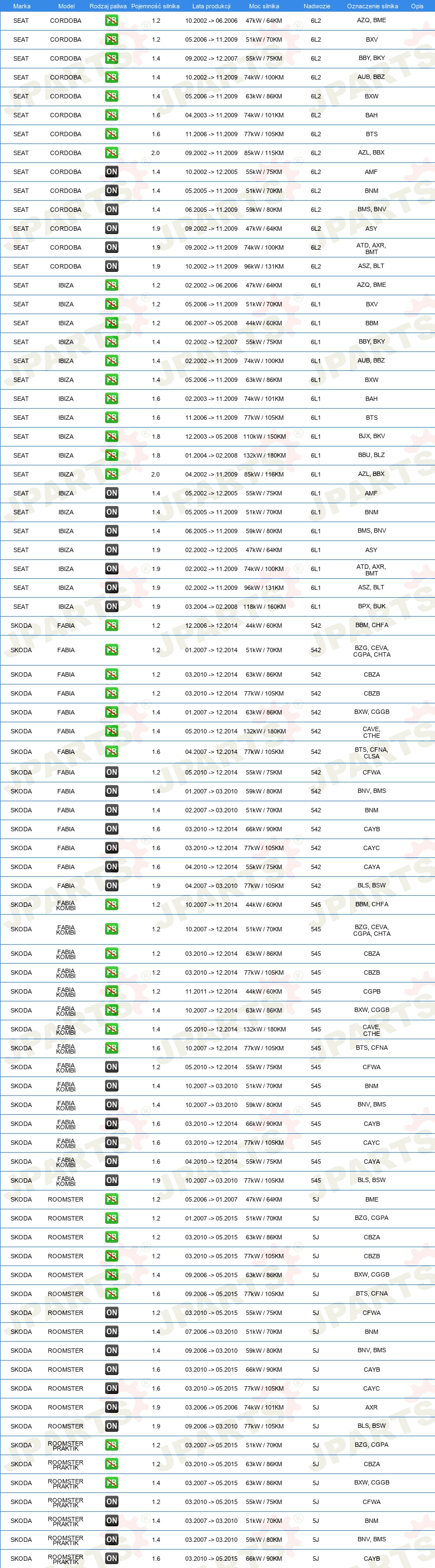Click petrol icon in Fabia BTS, CFNA, CLSA row

(x=111, y=752)
